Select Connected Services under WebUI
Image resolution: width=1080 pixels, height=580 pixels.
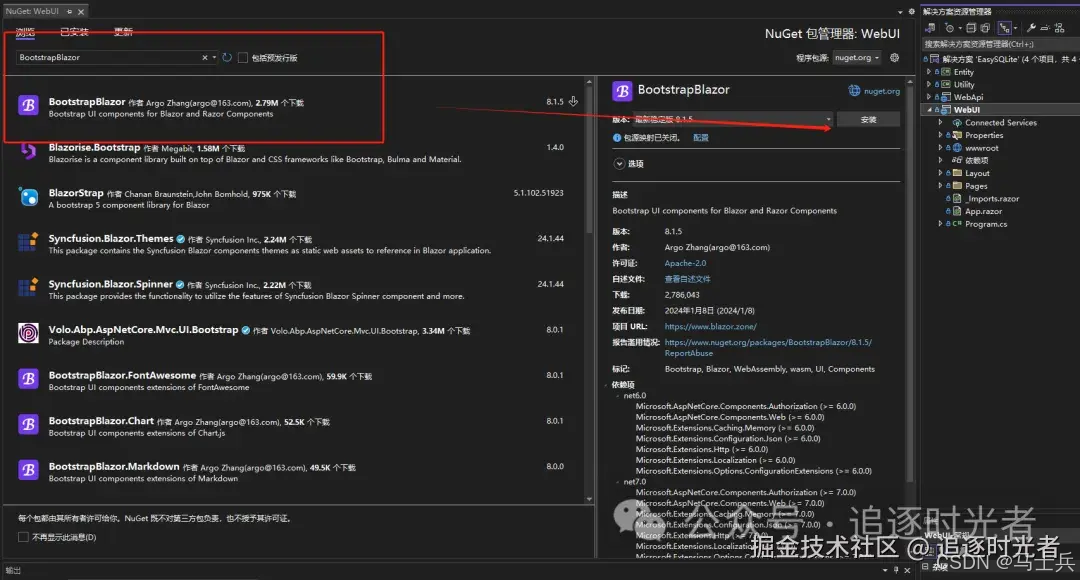pos(1000,123)
